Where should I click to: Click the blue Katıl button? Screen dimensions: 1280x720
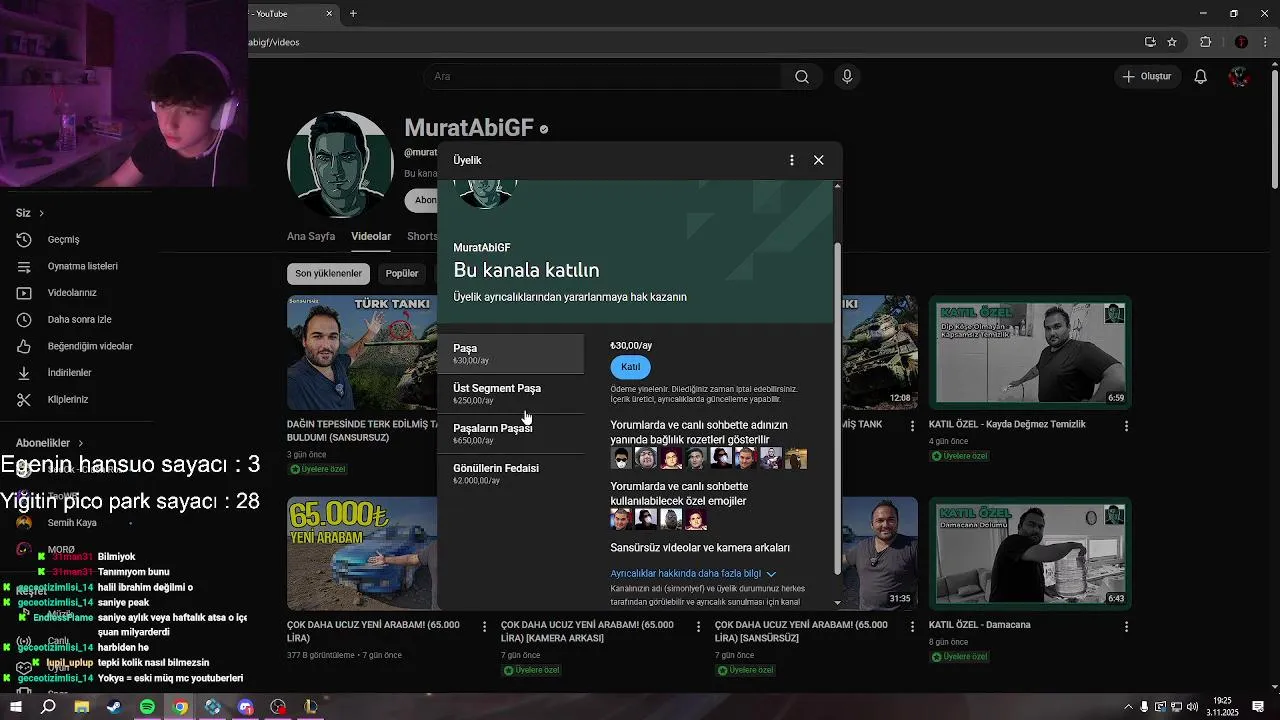click(x=630, y=367)
